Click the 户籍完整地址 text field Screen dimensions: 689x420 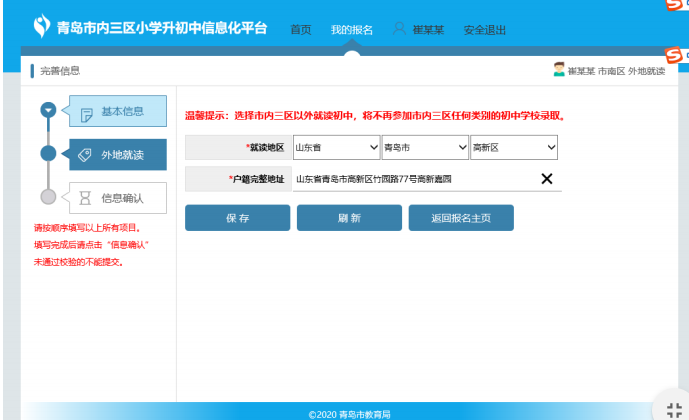[410, 179]
